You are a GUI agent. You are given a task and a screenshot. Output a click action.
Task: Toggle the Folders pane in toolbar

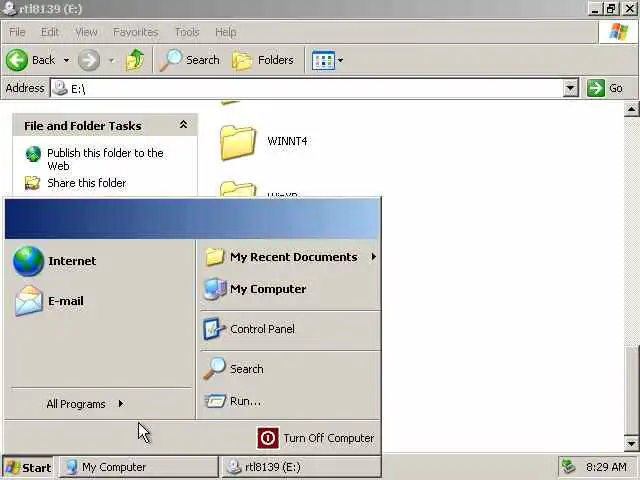[x=263, y=60]
